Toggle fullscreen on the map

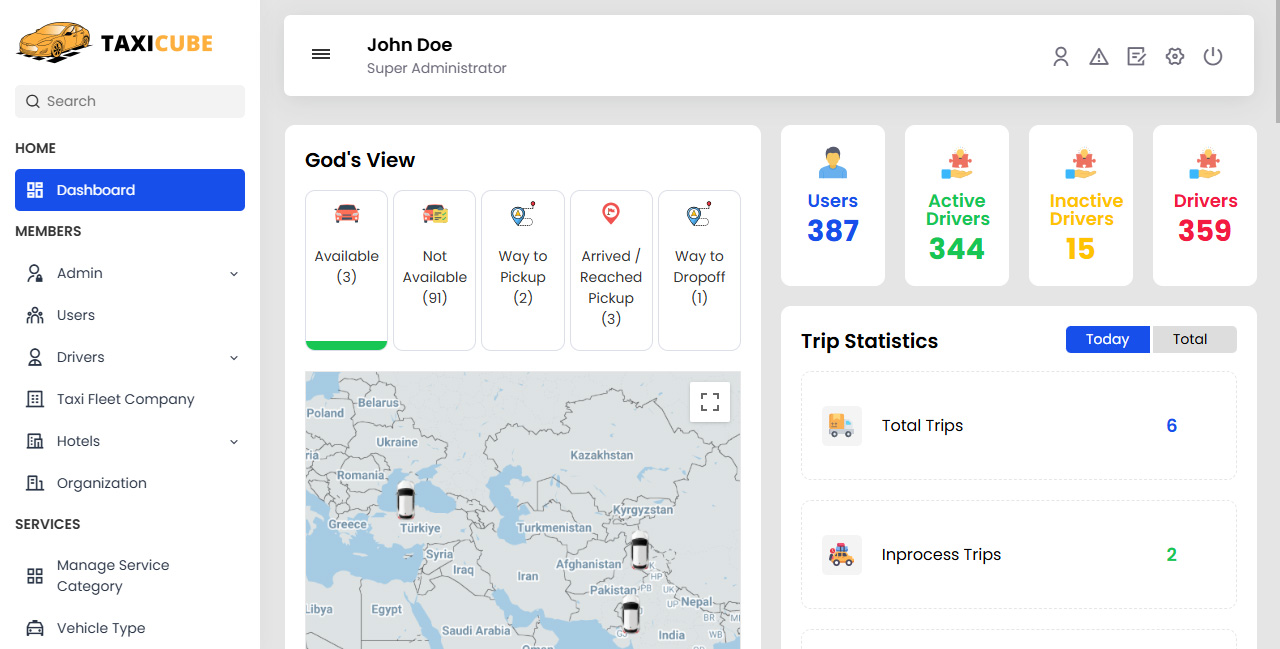point(710,402)
